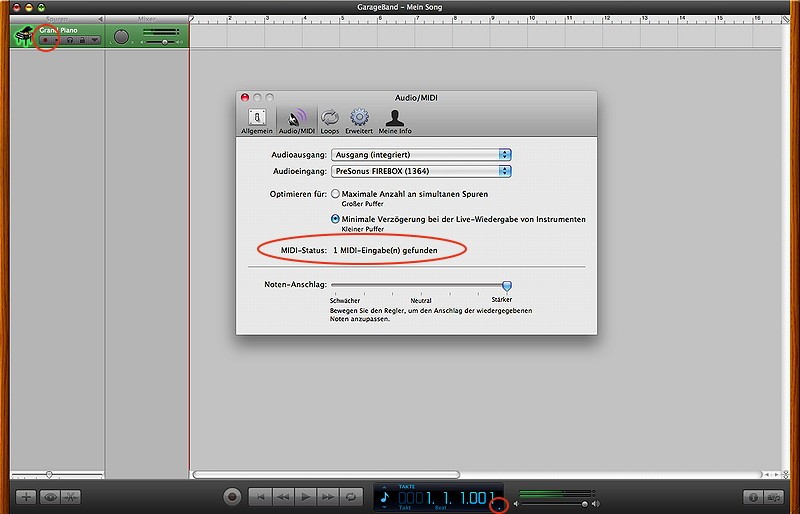Click the master volume low speaker icon

click(x=516, y=504)
